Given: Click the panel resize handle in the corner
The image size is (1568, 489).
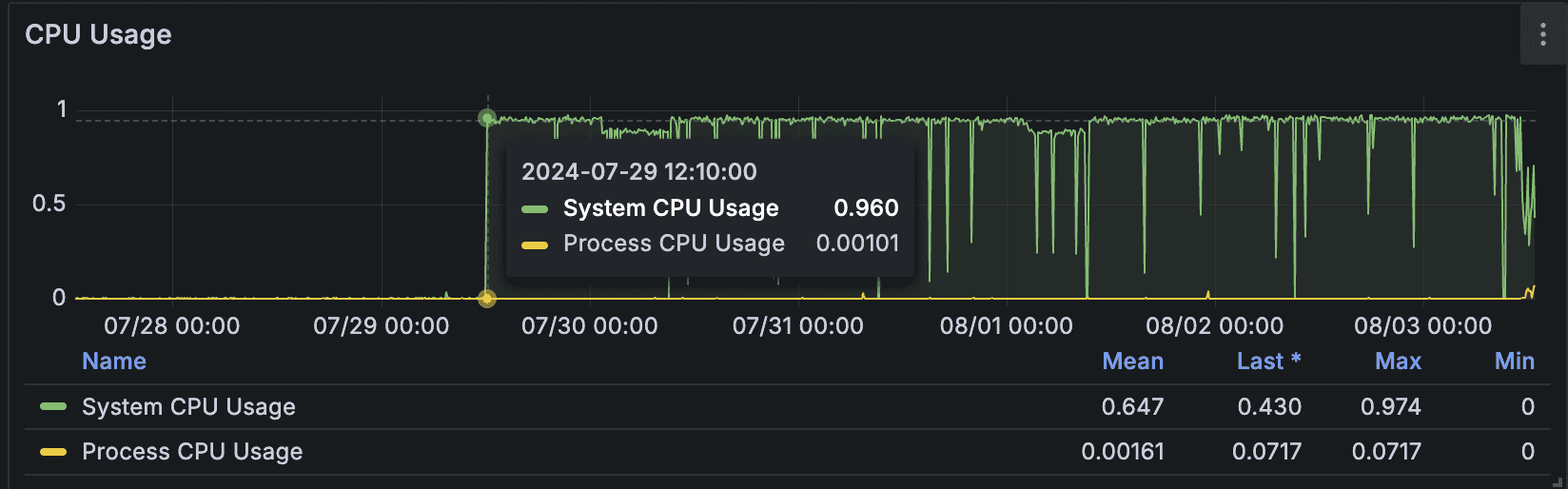Looking at the screenshot, I should point(1558,481).
